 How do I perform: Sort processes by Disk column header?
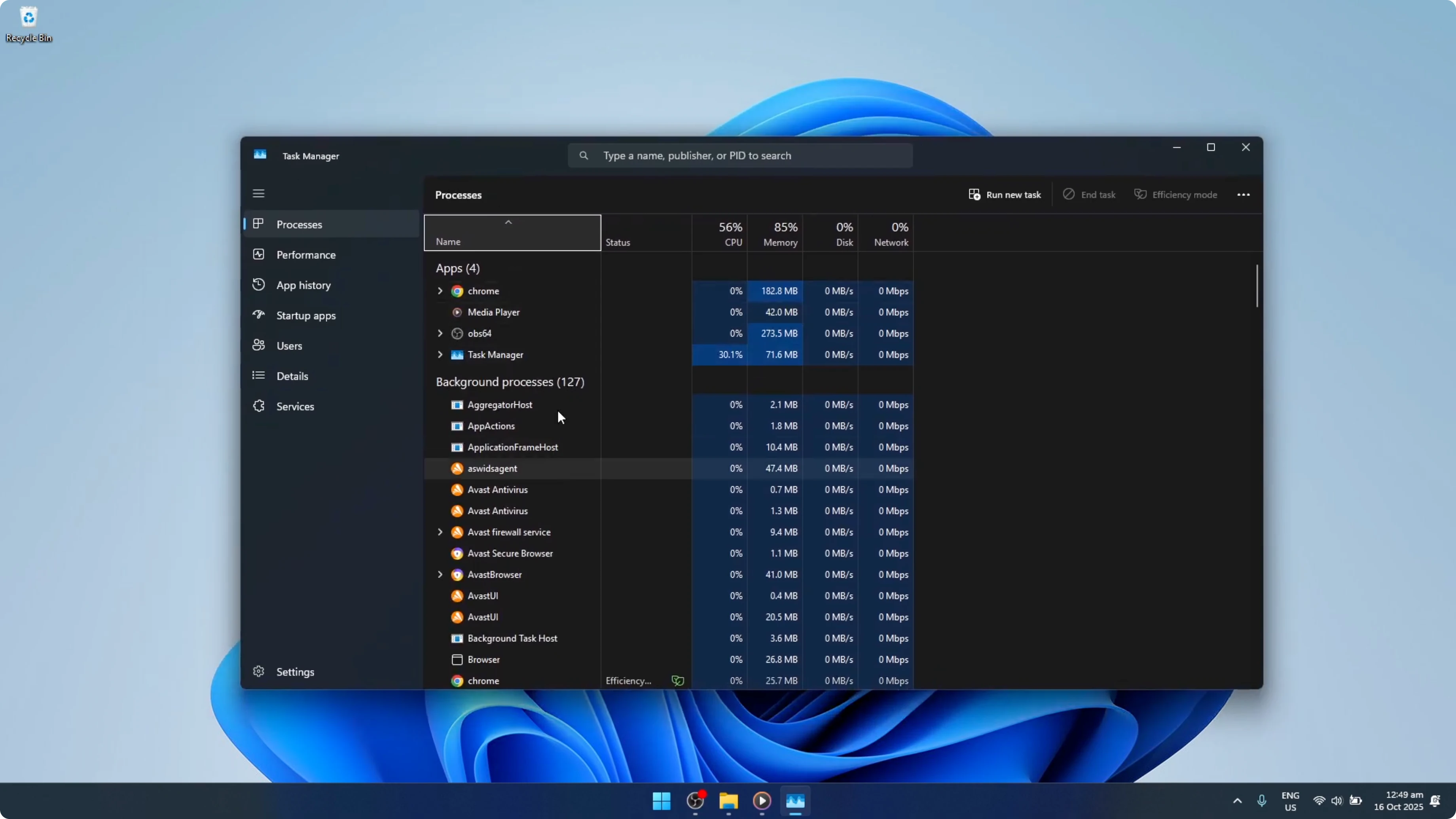point(830,233)
